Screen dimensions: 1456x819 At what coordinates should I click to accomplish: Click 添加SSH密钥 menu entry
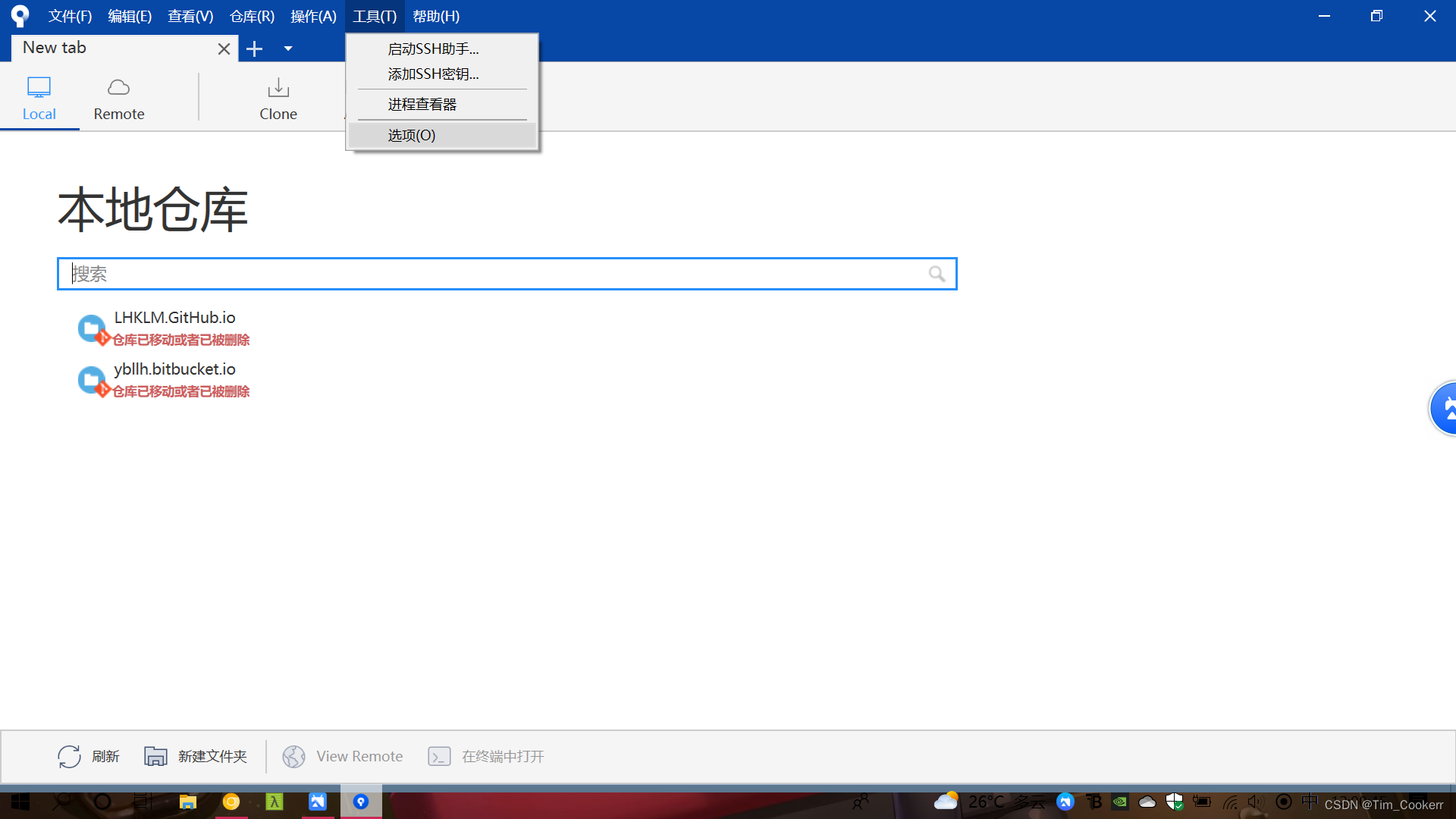[433, 74]
